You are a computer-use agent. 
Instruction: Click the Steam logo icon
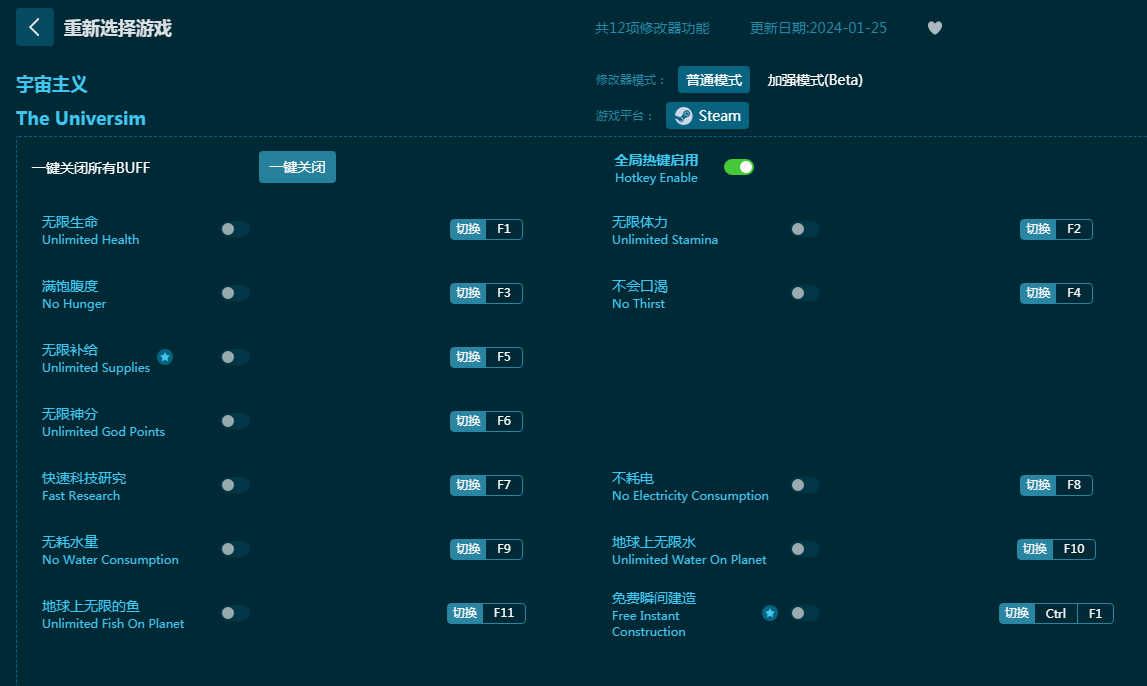coord(683,116)
